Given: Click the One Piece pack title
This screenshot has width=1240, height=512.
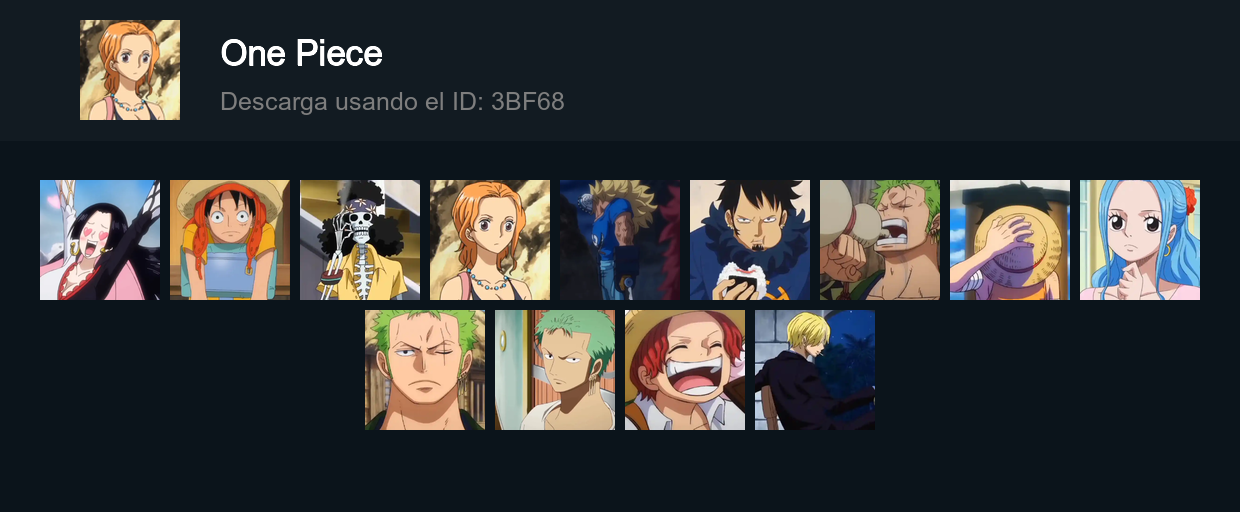Looking at the screenshot, I should pyautogui.click(x=301, y=53).
